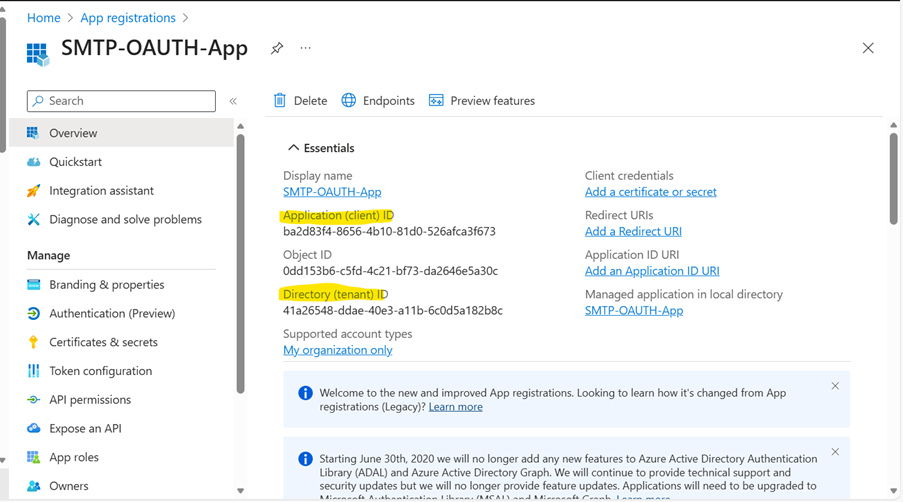
Task: Open the Preview features toolbar command label
Action: point(492,101)
